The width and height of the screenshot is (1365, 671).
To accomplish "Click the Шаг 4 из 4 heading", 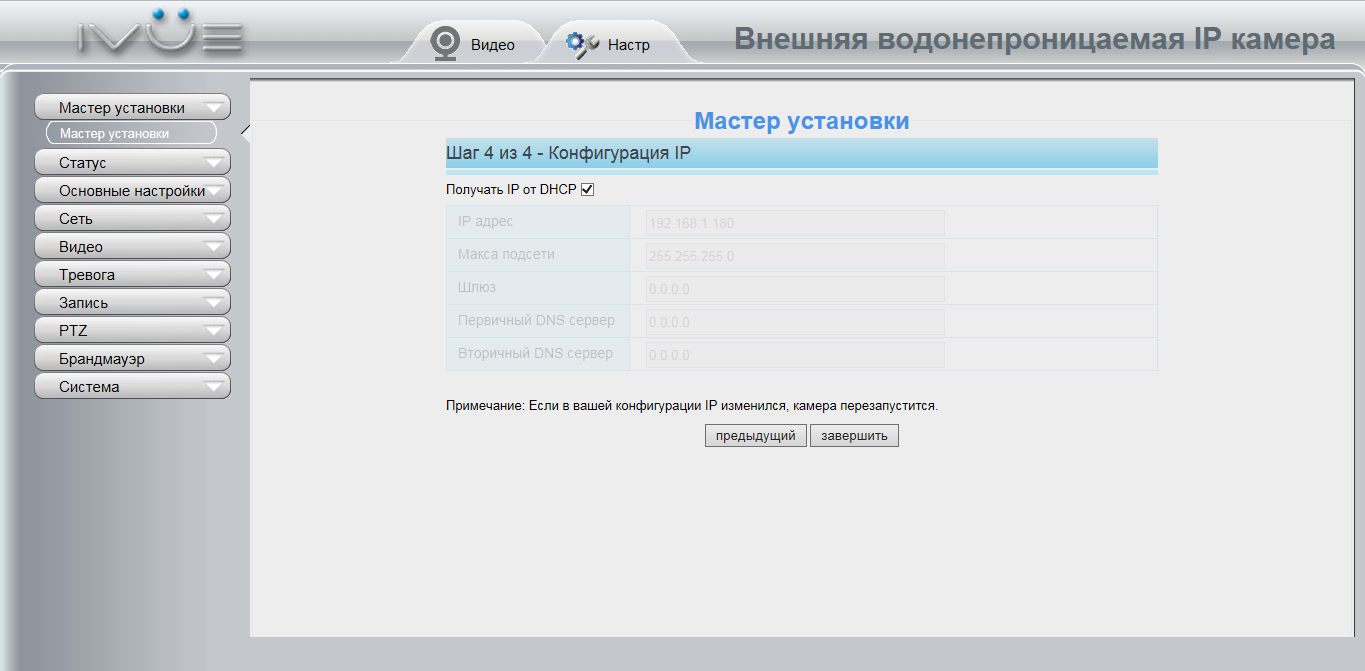I will 568,153.
